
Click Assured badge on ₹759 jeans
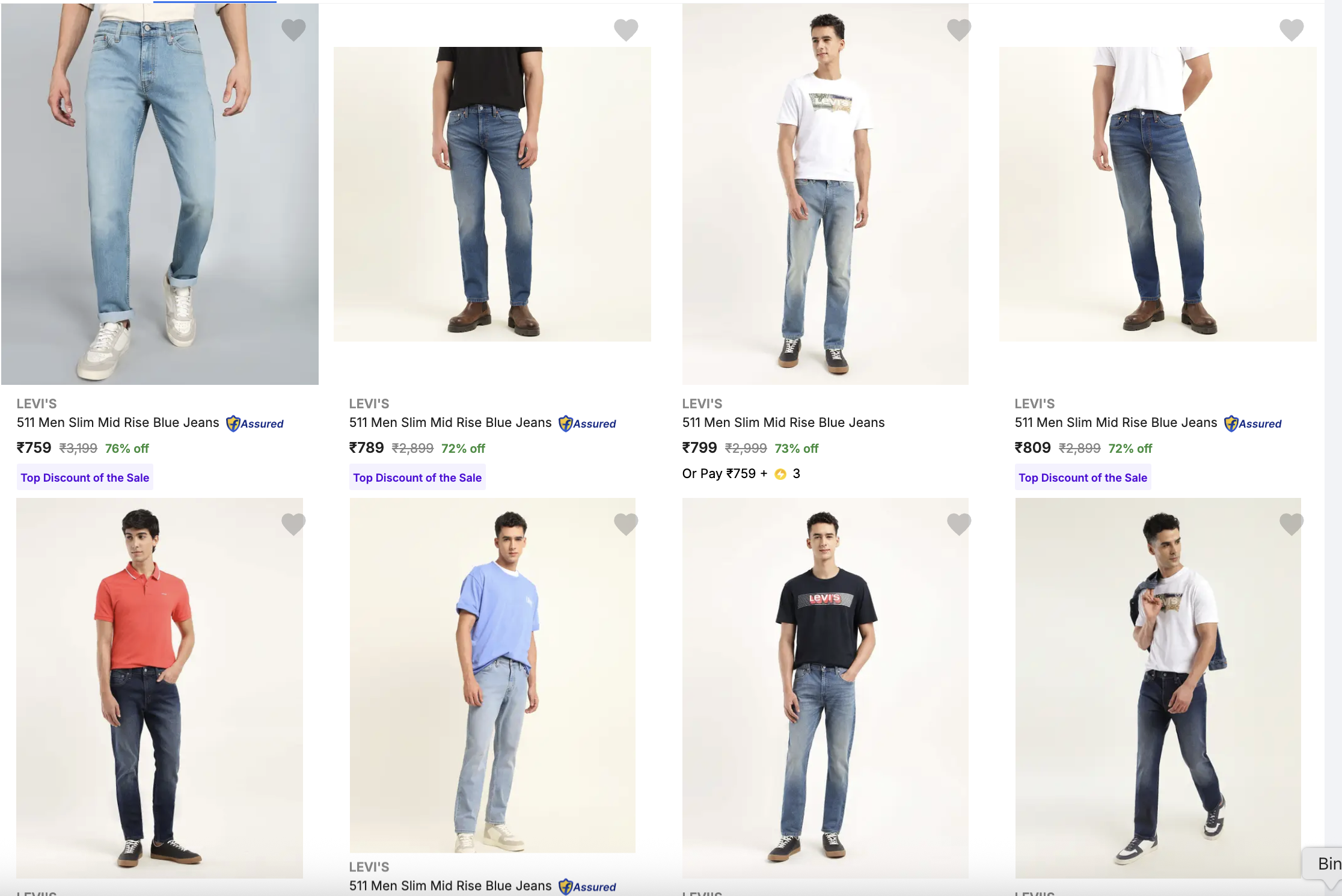255,424
